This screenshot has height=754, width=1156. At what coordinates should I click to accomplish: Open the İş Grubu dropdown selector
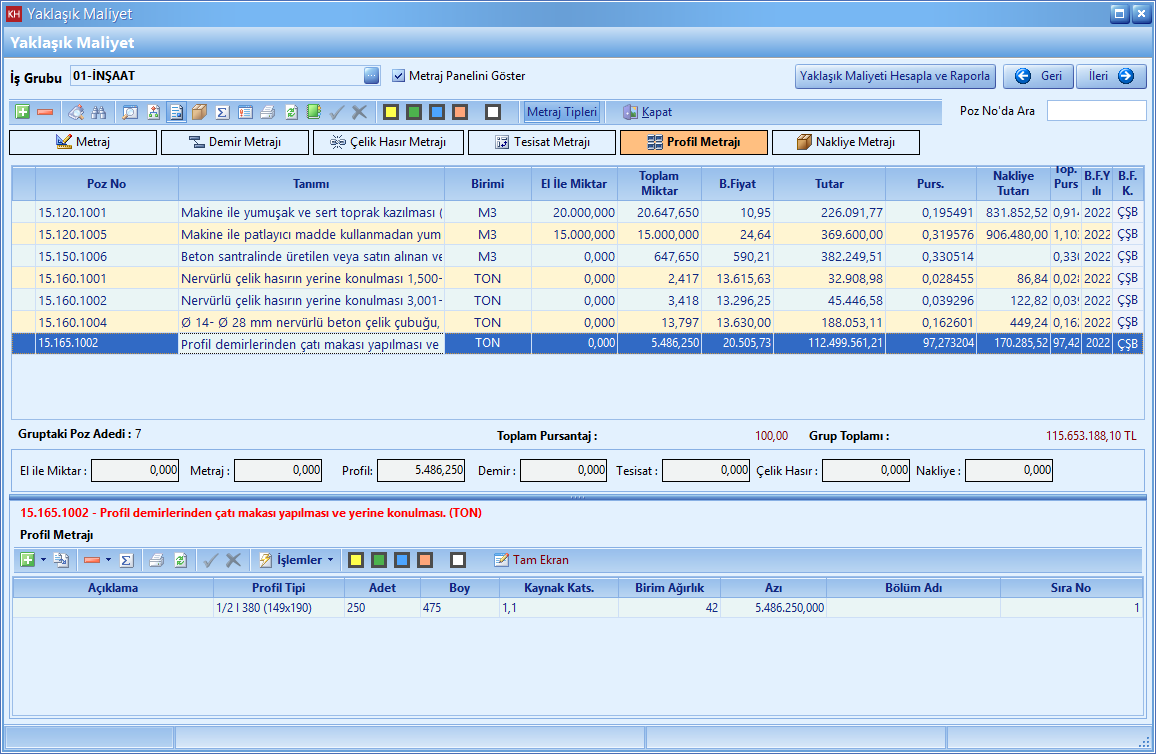pos(371,76)
